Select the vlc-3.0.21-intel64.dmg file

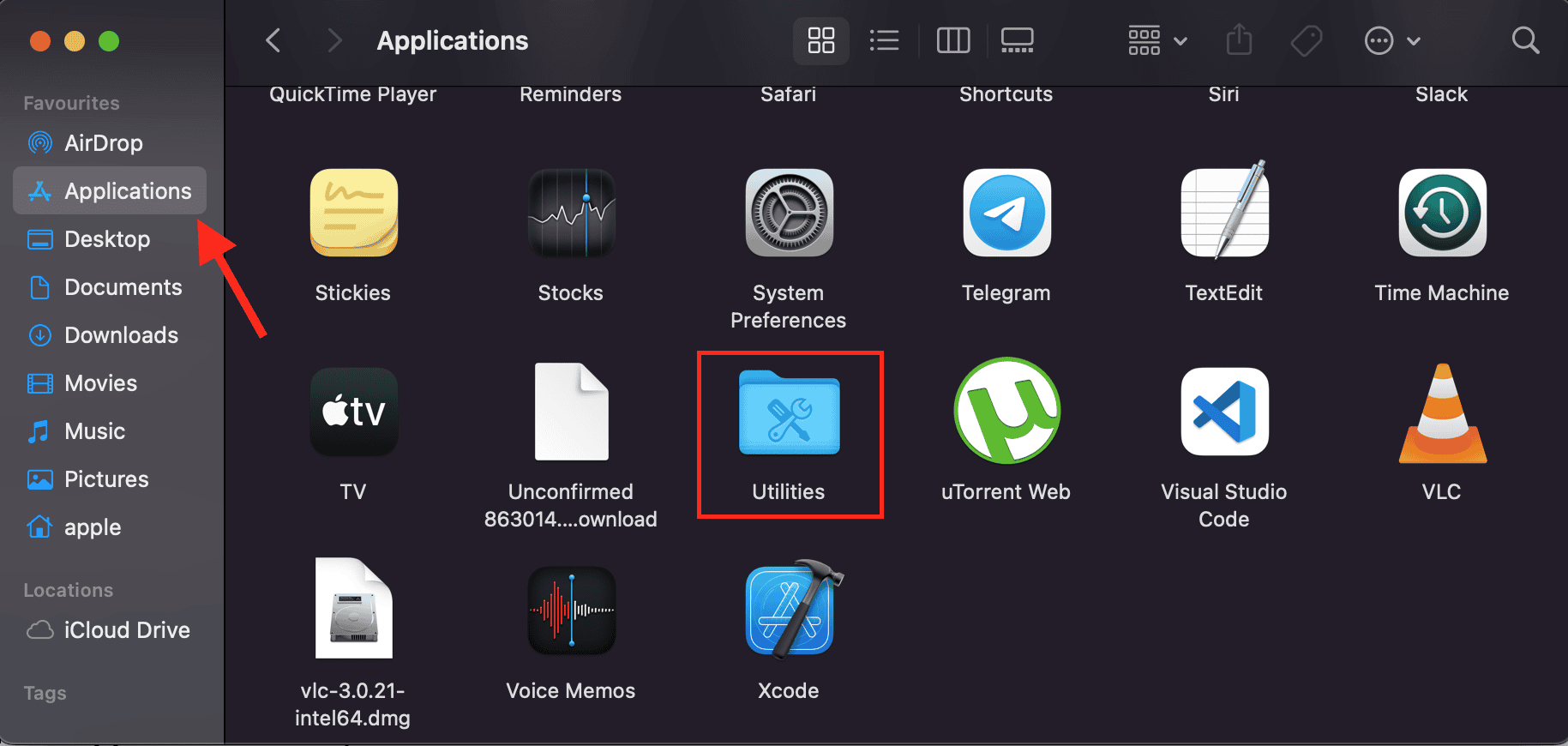pyautogui.click(x=353, y=611)
